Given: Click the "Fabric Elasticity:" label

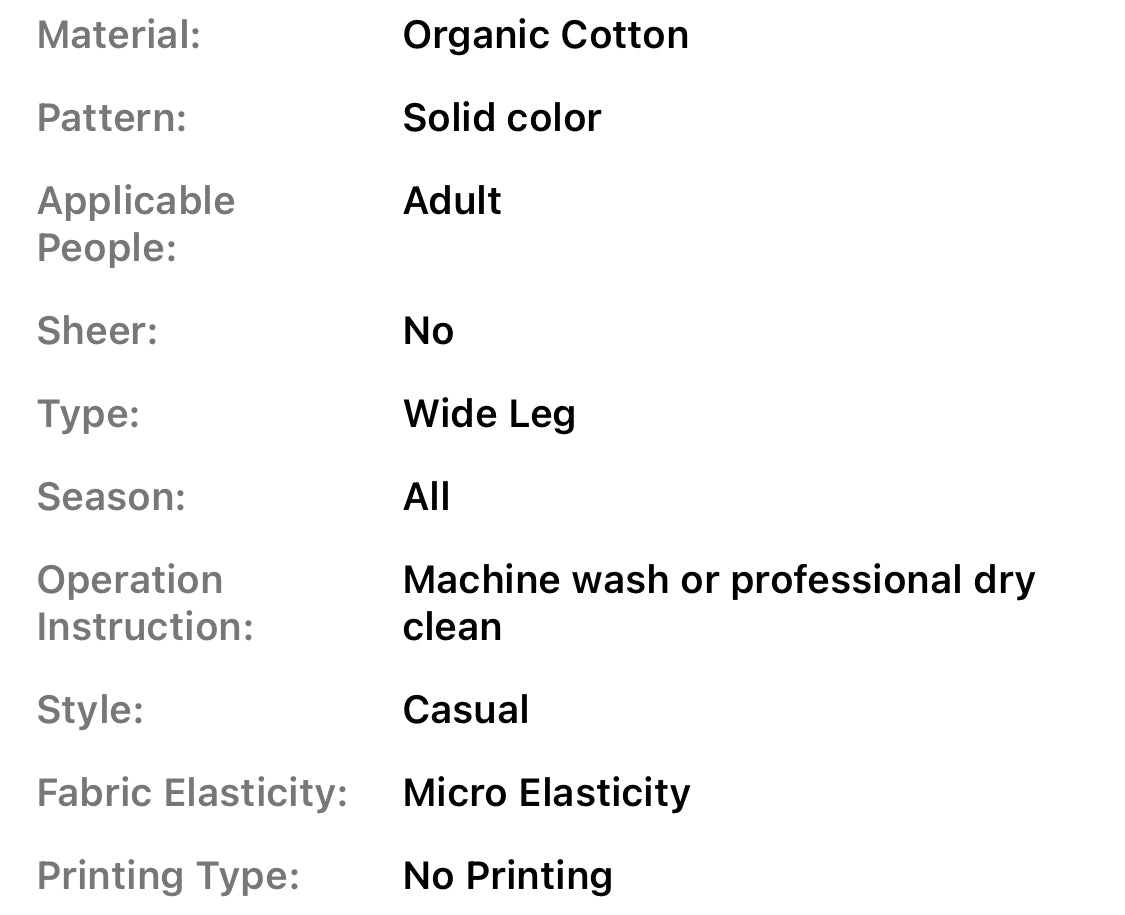Looking at the screenshot, I should [x=192, y=793].
